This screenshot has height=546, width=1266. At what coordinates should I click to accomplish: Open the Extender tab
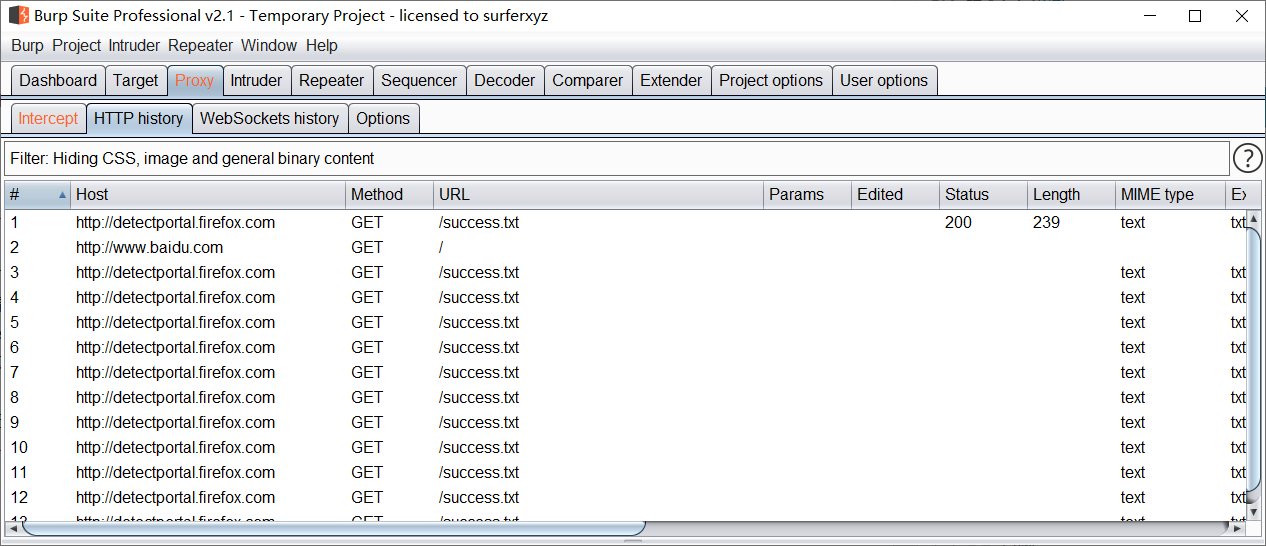[x=671, y=81]
